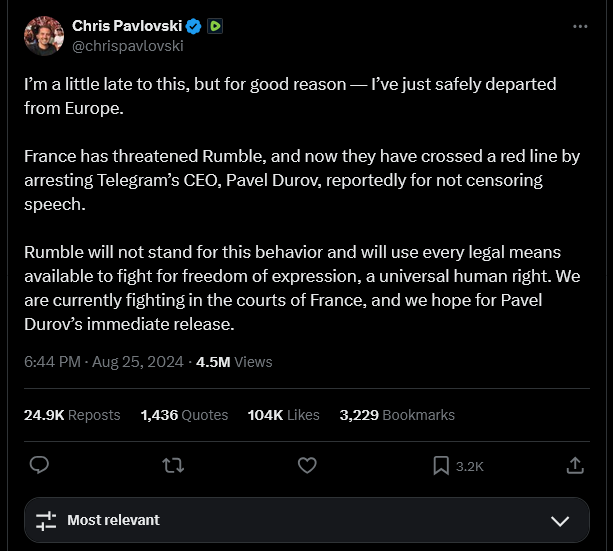
Task: Show the 104K Likes list
Action: (283, 415)
